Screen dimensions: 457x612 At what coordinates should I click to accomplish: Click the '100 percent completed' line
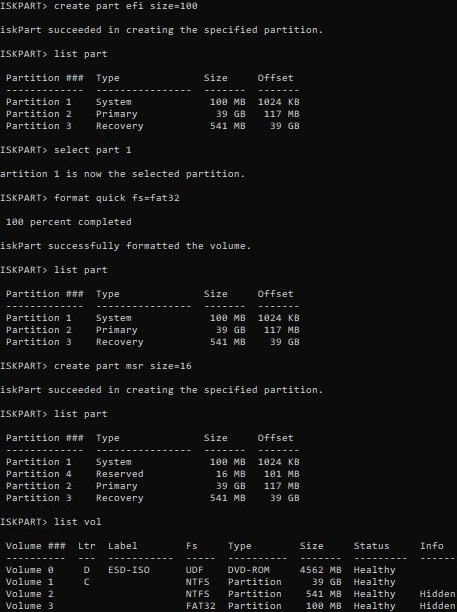tap(69, 222)
